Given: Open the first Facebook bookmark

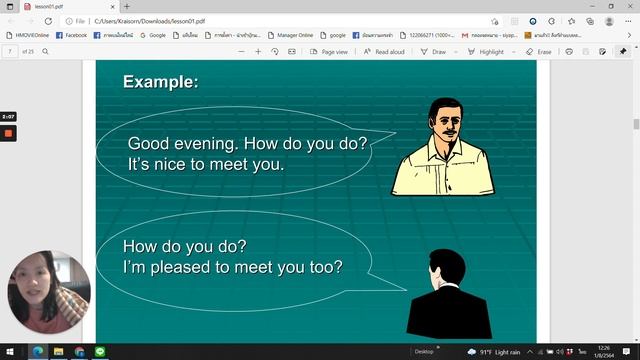Looking at the screenshot, I should coord(71,36).
